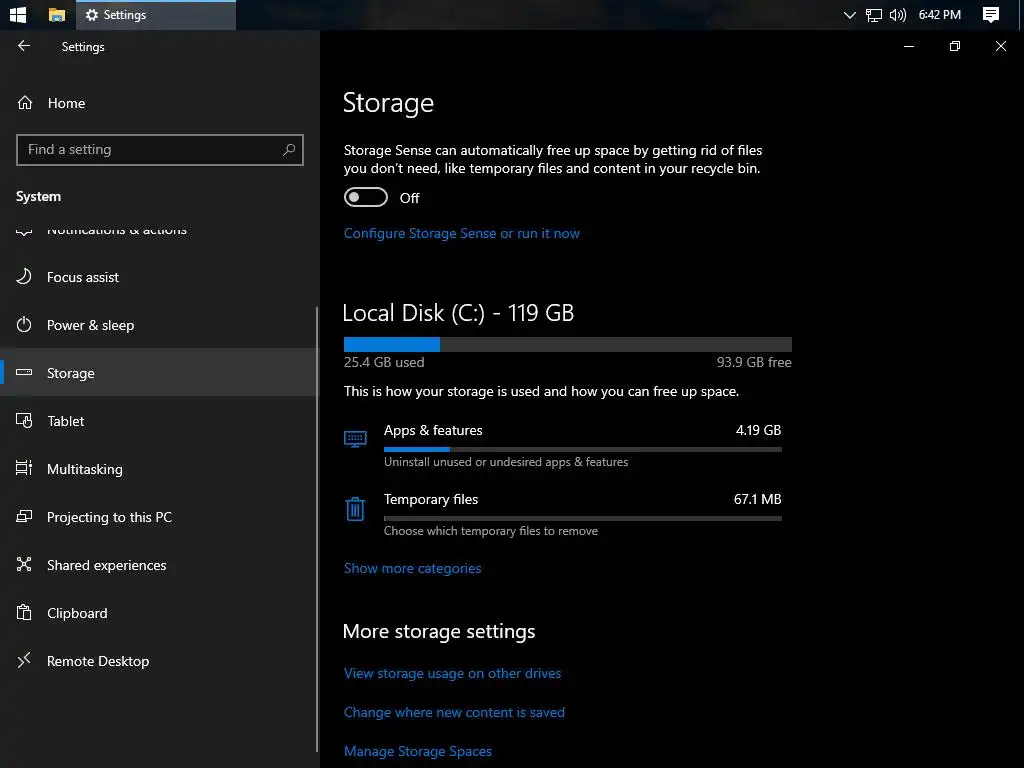Open Configure Storage Sense or run it now
Screen dimensions: 1024x768
tap(462, 233)
